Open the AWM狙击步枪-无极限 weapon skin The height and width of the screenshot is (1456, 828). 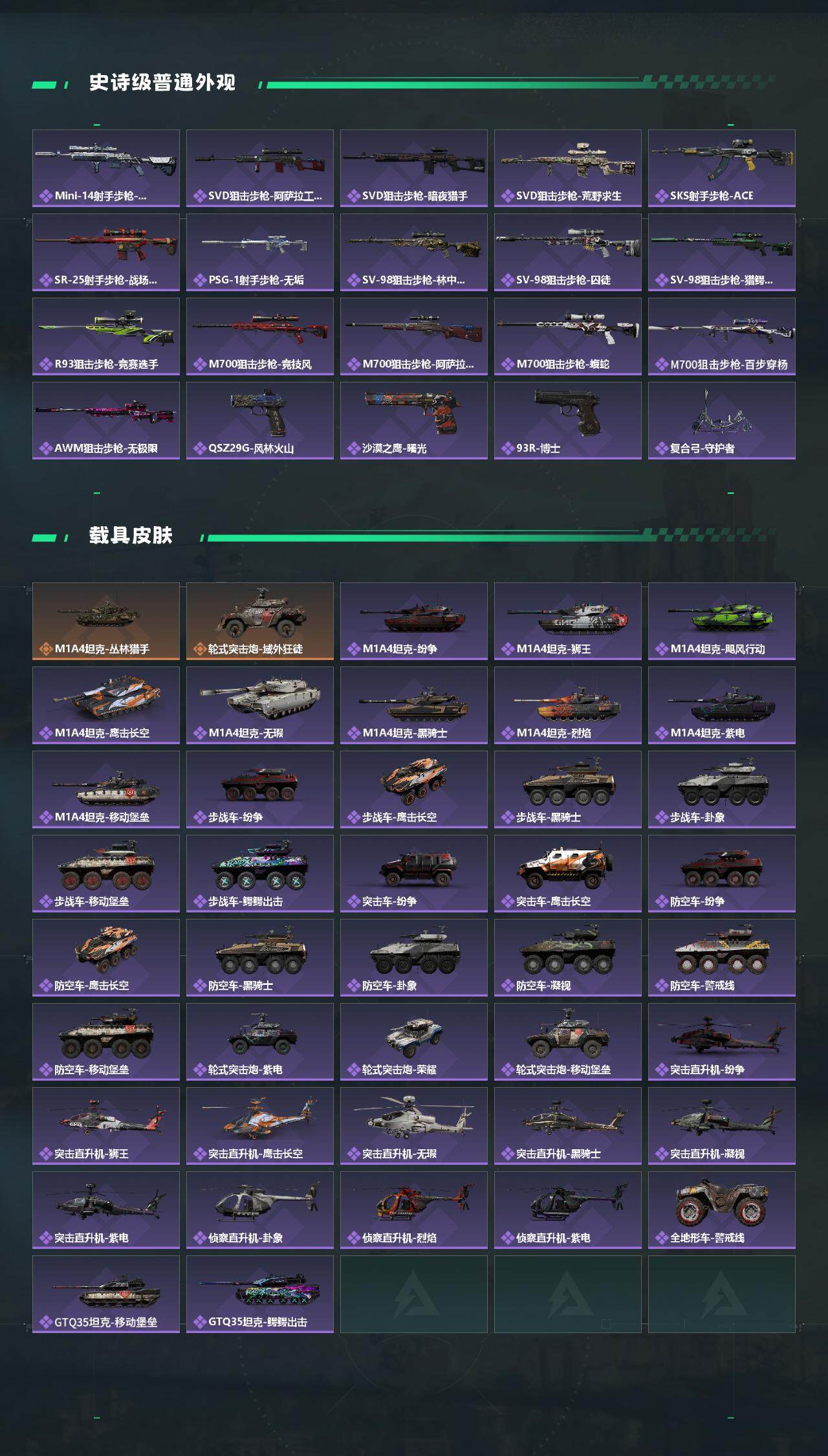[x=106, y=421]
